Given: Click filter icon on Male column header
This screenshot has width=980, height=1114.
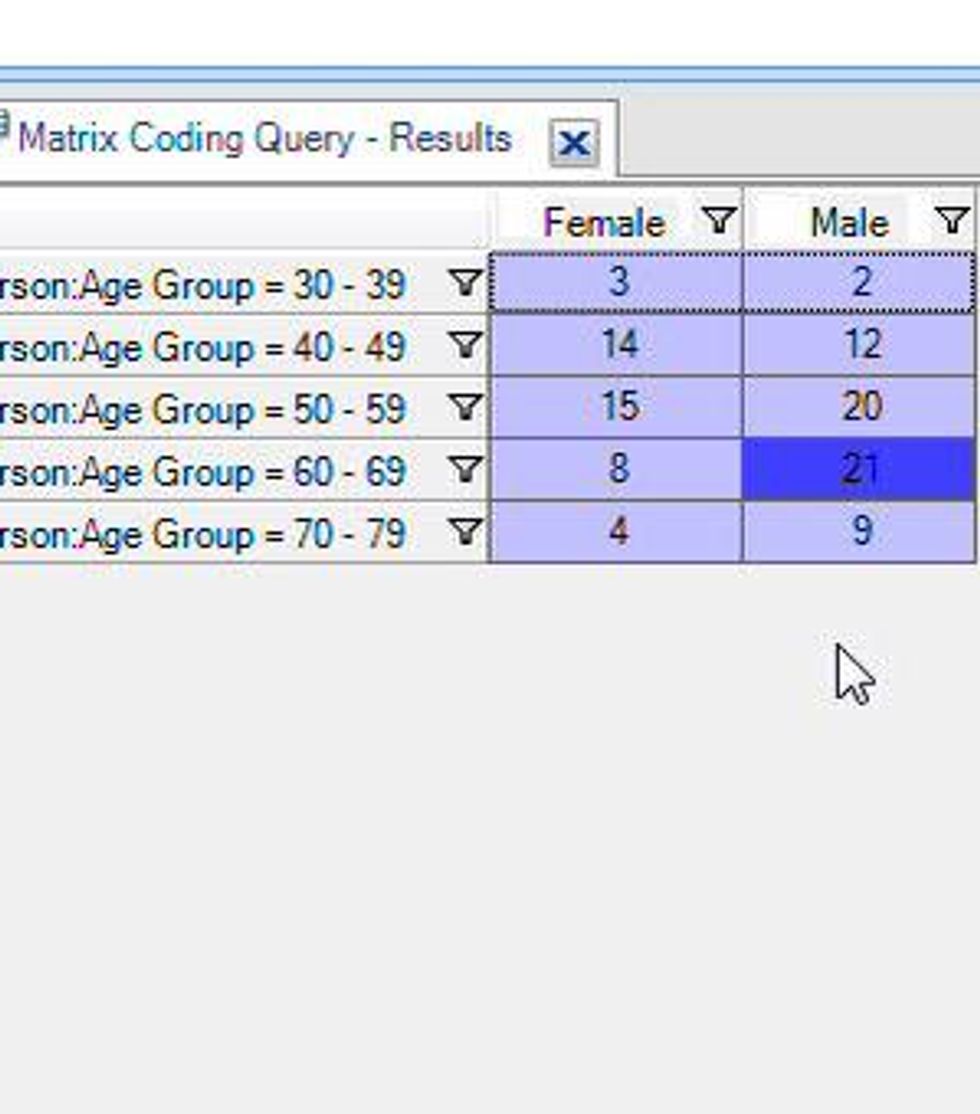Looking at the screenshot, I should pyautogui.click(x=953, y=221).
